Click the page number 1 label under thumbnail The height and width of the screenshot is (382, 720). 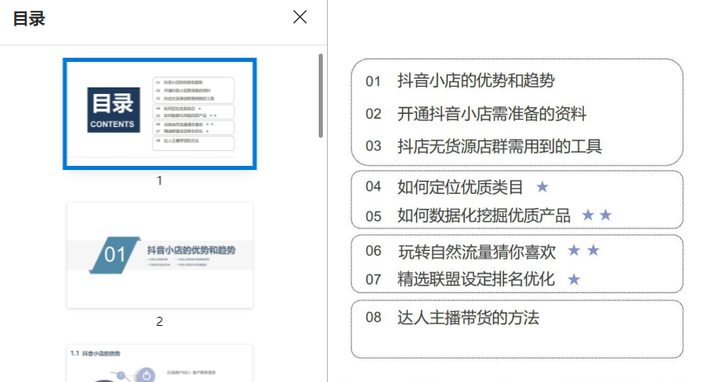point(159,180)
